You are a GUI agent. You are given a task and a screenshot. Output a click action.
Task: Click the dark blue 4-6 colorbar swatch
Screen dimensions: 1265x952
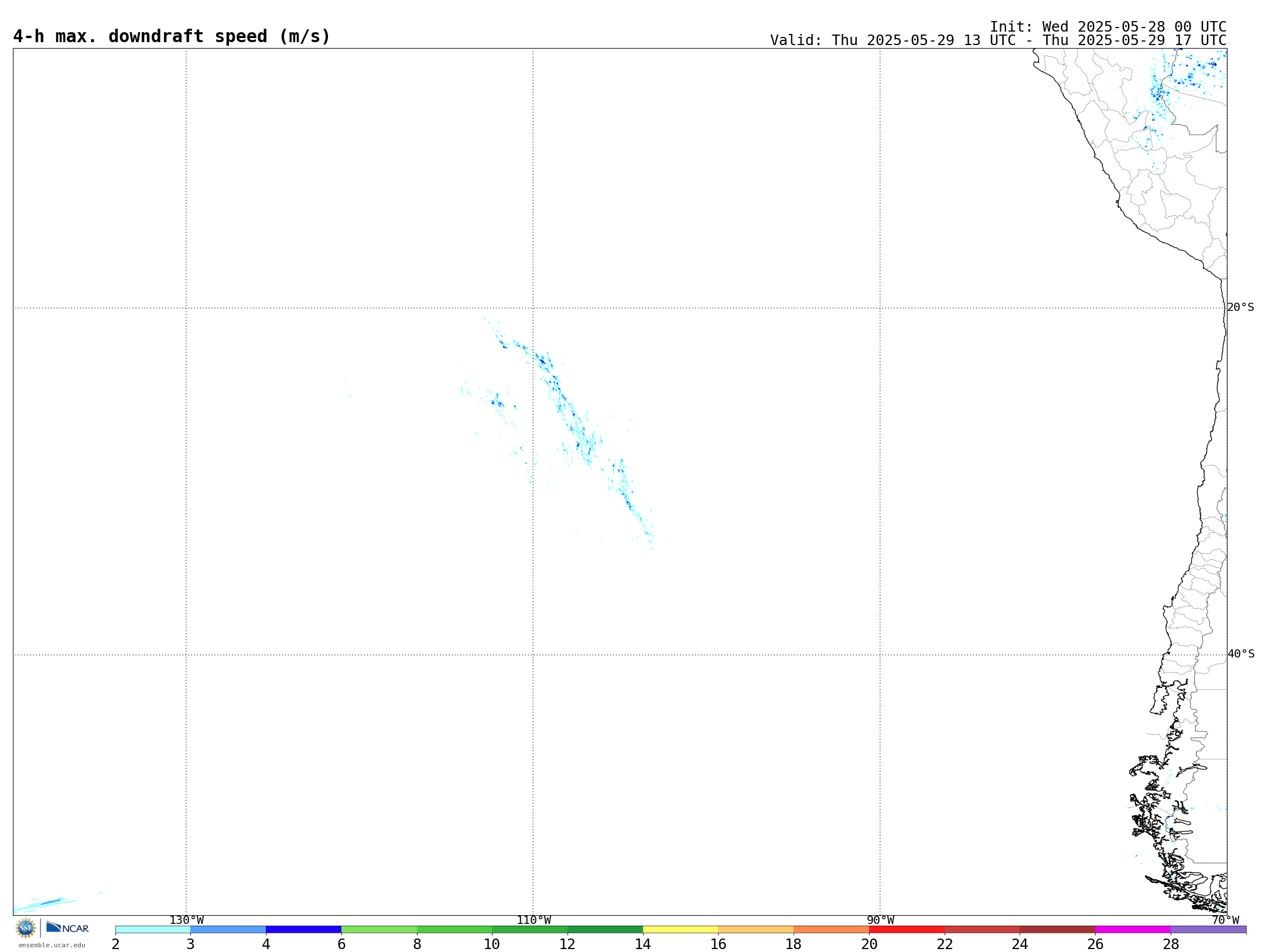tap(304, 929)
